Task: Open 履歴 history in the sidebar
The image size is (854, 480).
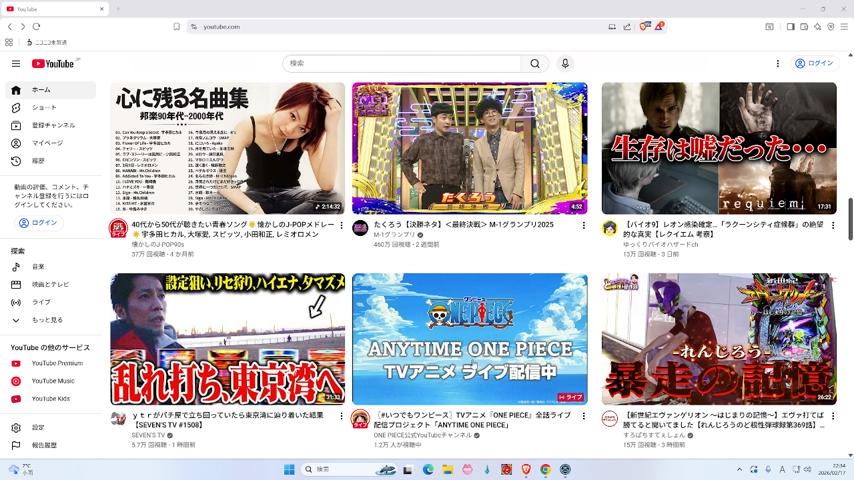Action: tap(51, 161)
